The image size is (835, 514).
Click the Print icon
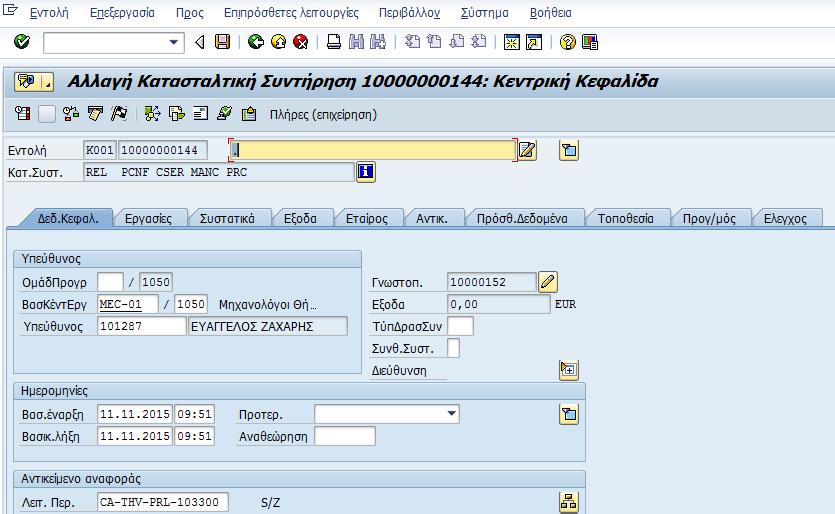click(334, 42)
